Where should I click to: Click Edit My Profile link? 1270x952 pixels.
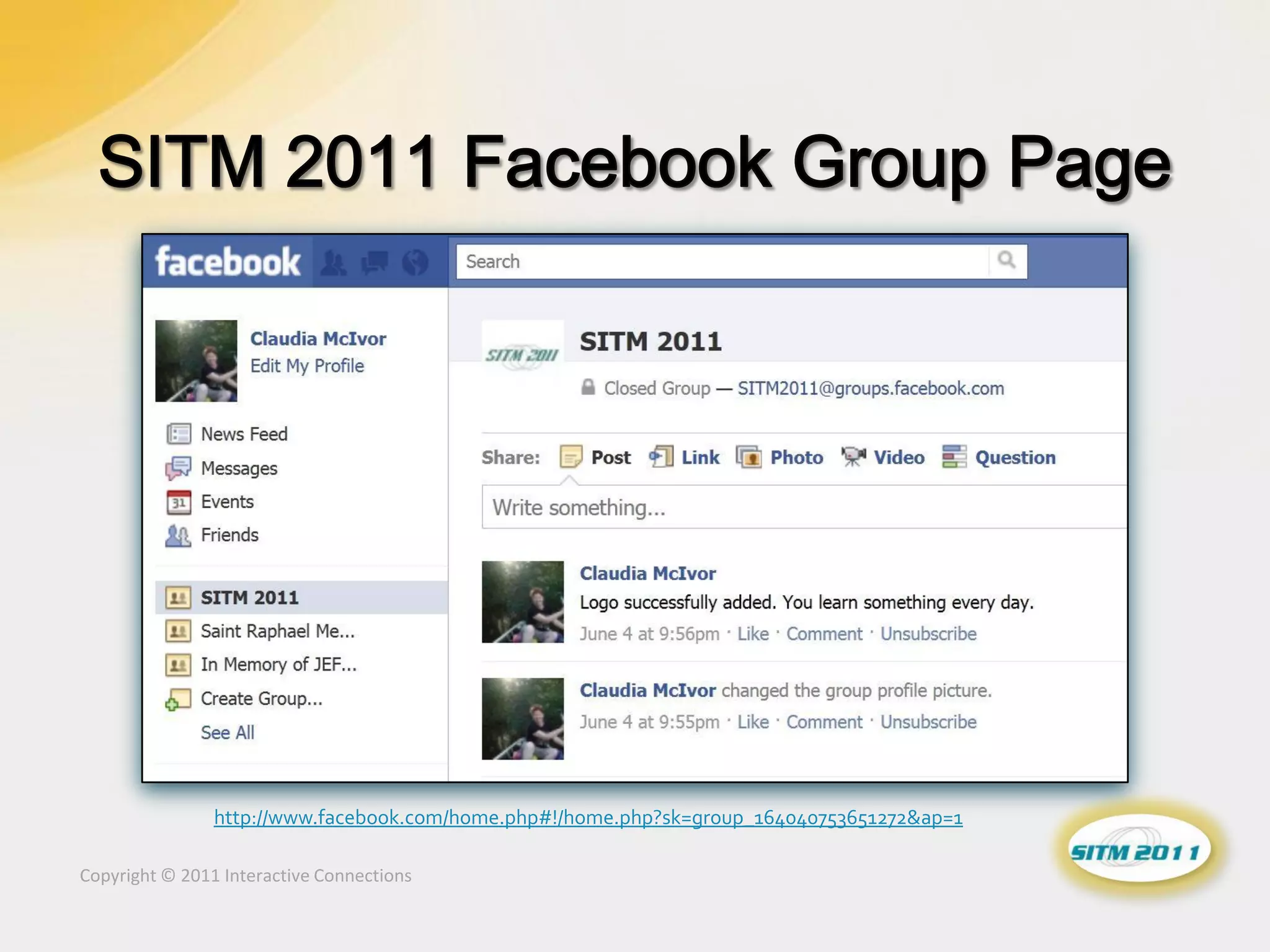pyautogui.click(x=307, y=366)
